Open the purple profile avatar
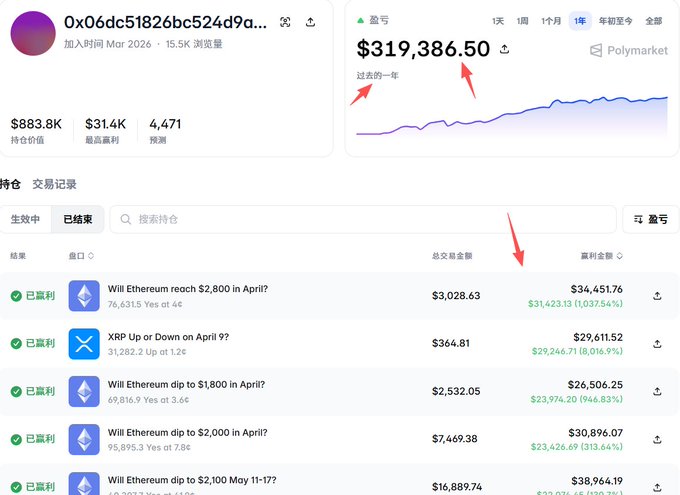Image resolution: width=680 pixels, height=495 pixels. 33,33
